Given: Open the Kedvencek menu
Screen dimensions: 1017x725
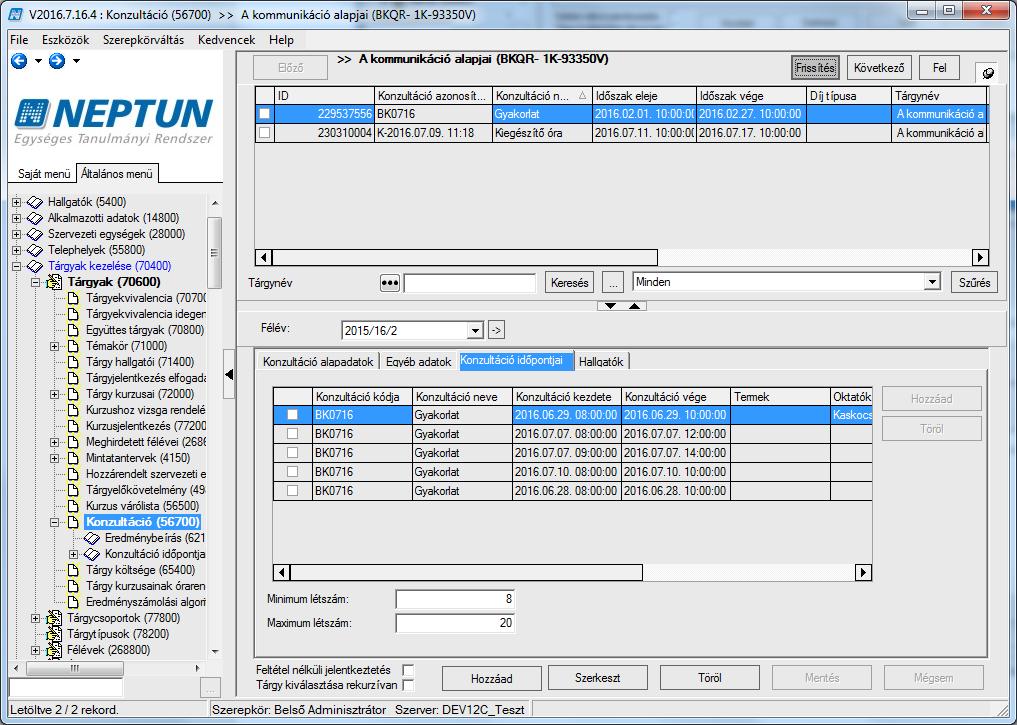Looking at the screenshot, I should point(226,40).
